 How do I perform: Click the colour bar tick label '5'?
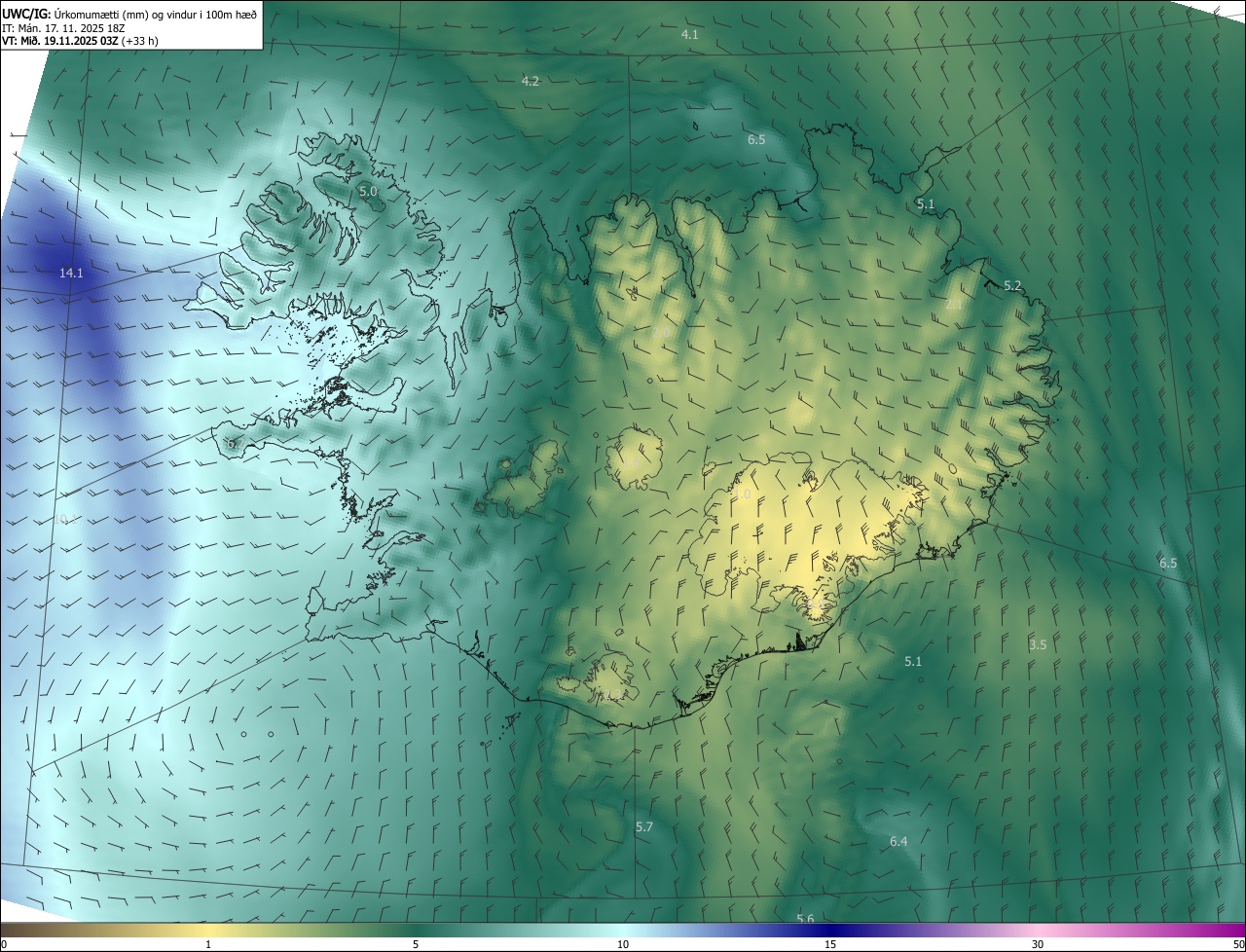[416, 944]
